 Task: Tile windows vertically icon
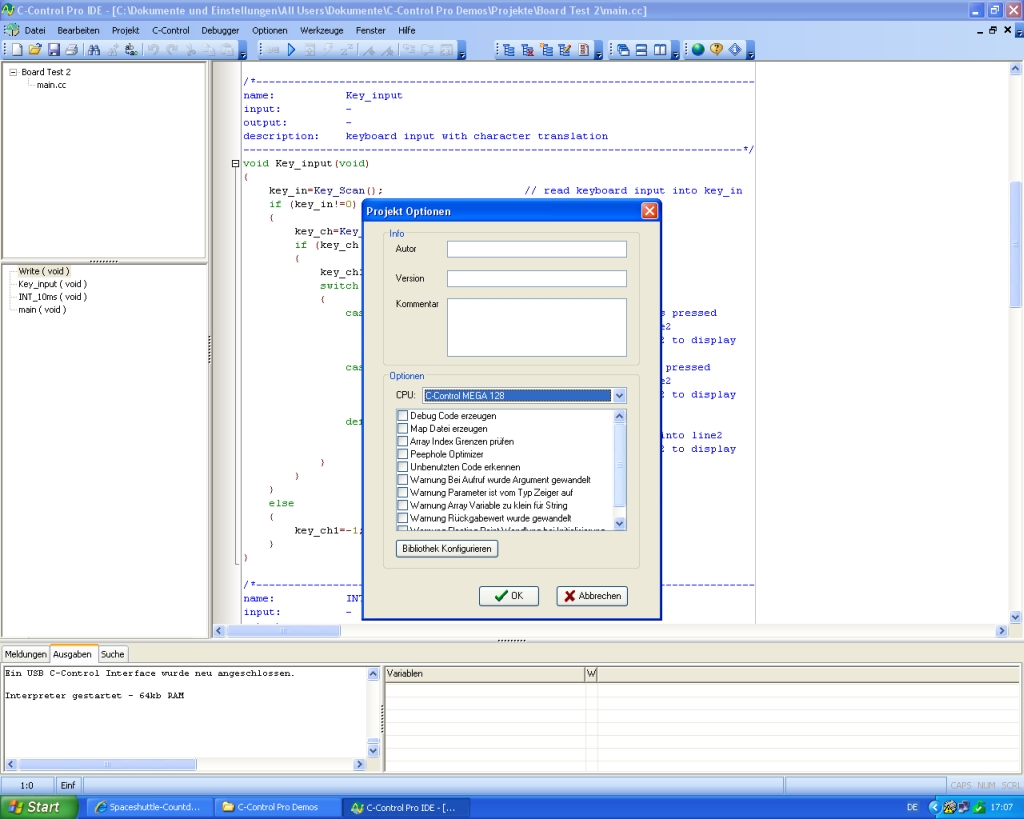(660, 50)
